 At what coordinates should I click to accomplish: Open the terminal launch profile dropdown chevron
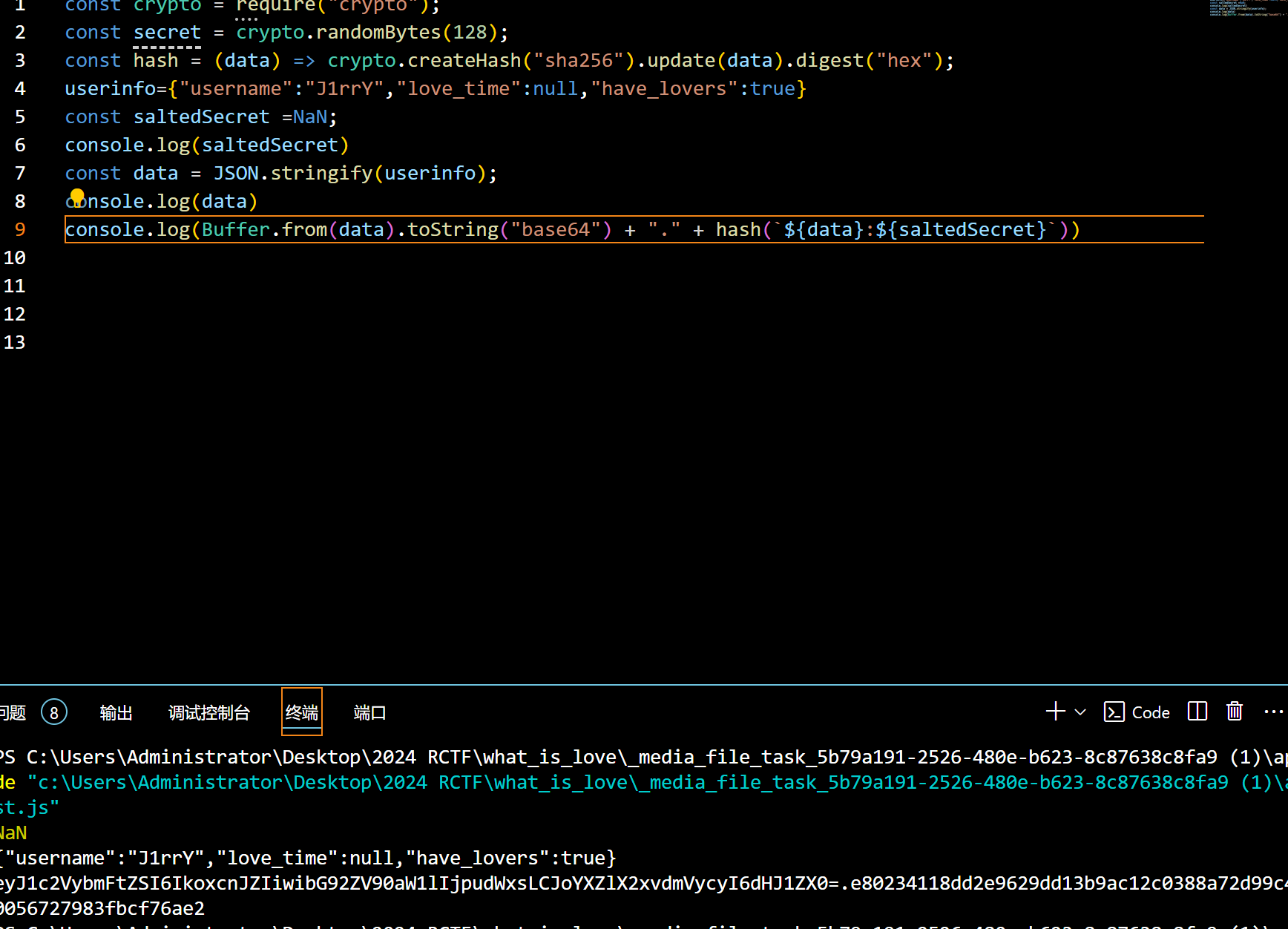coord(1080,712)
